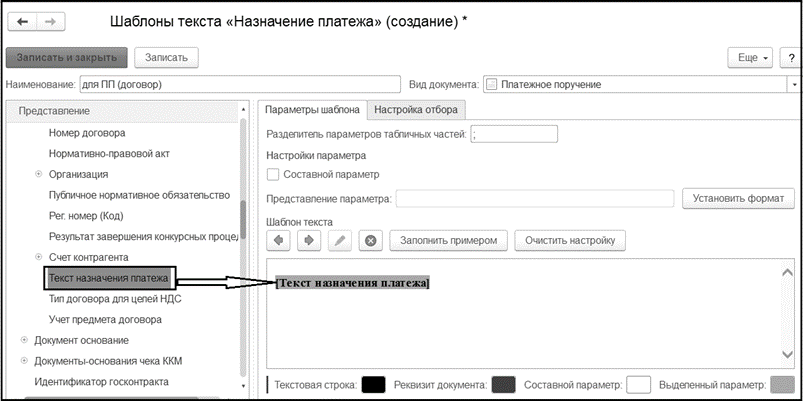Click the Заполнить примером button
803x401 pixels.
[449, 240]
